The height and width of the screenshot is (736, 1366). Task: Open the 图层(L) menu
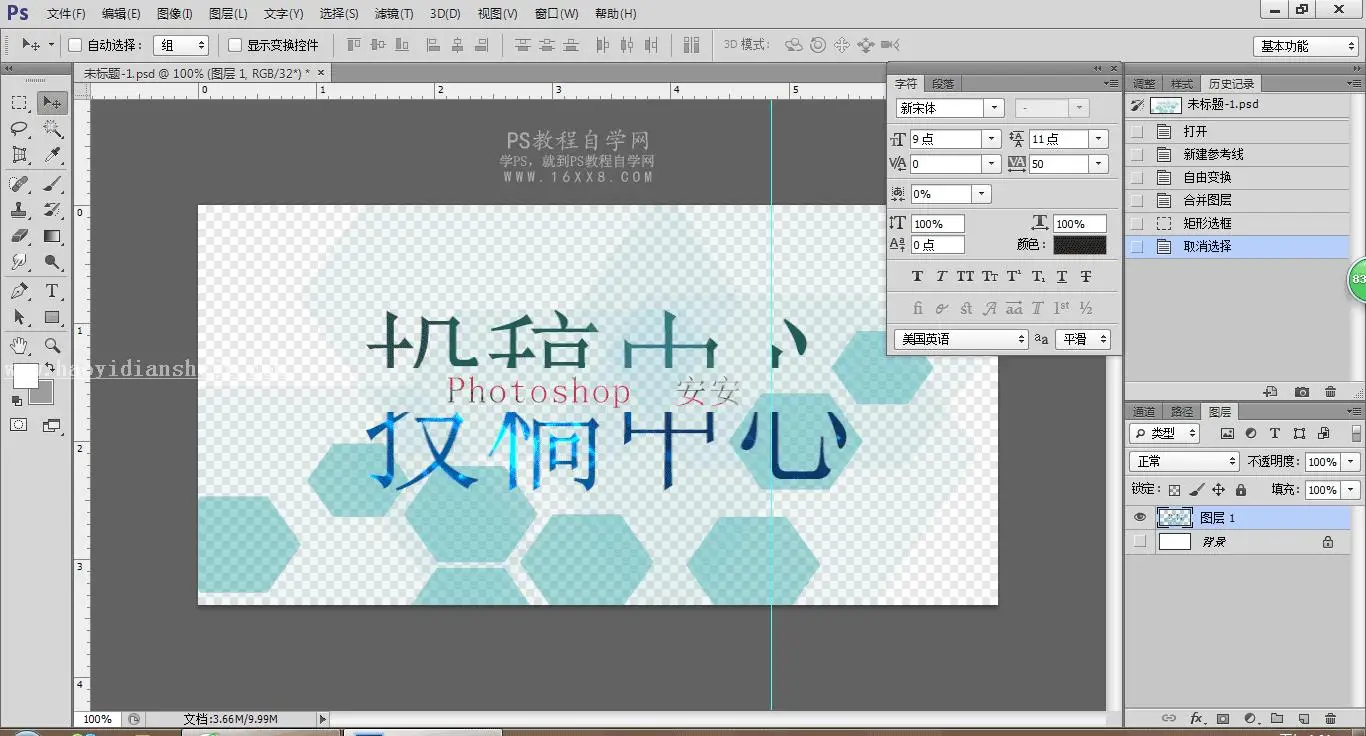(x=229, y=14)
